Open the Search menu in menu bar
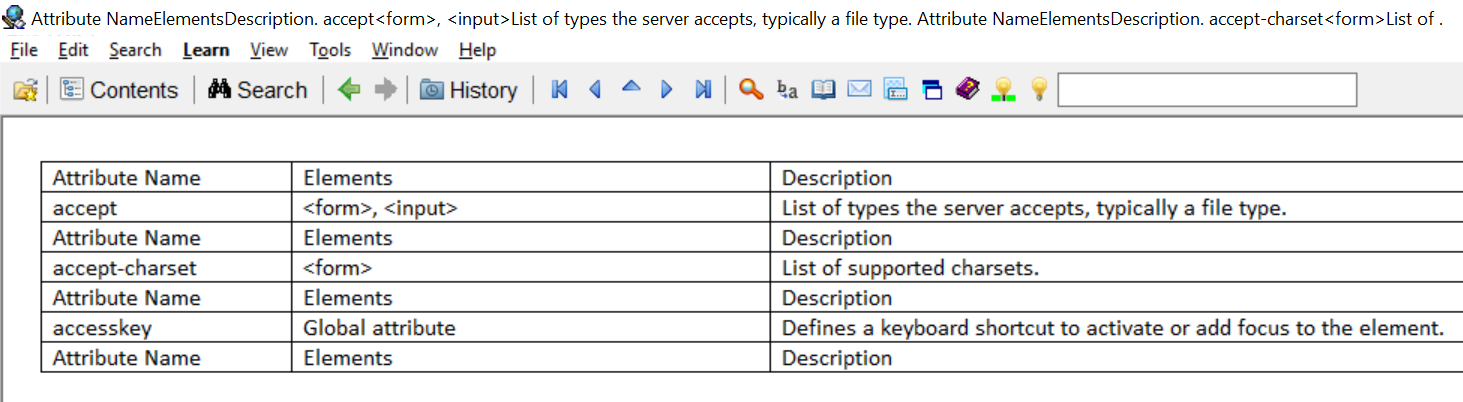The width and height of the screenshot is (1463, 402). [135, 50]
